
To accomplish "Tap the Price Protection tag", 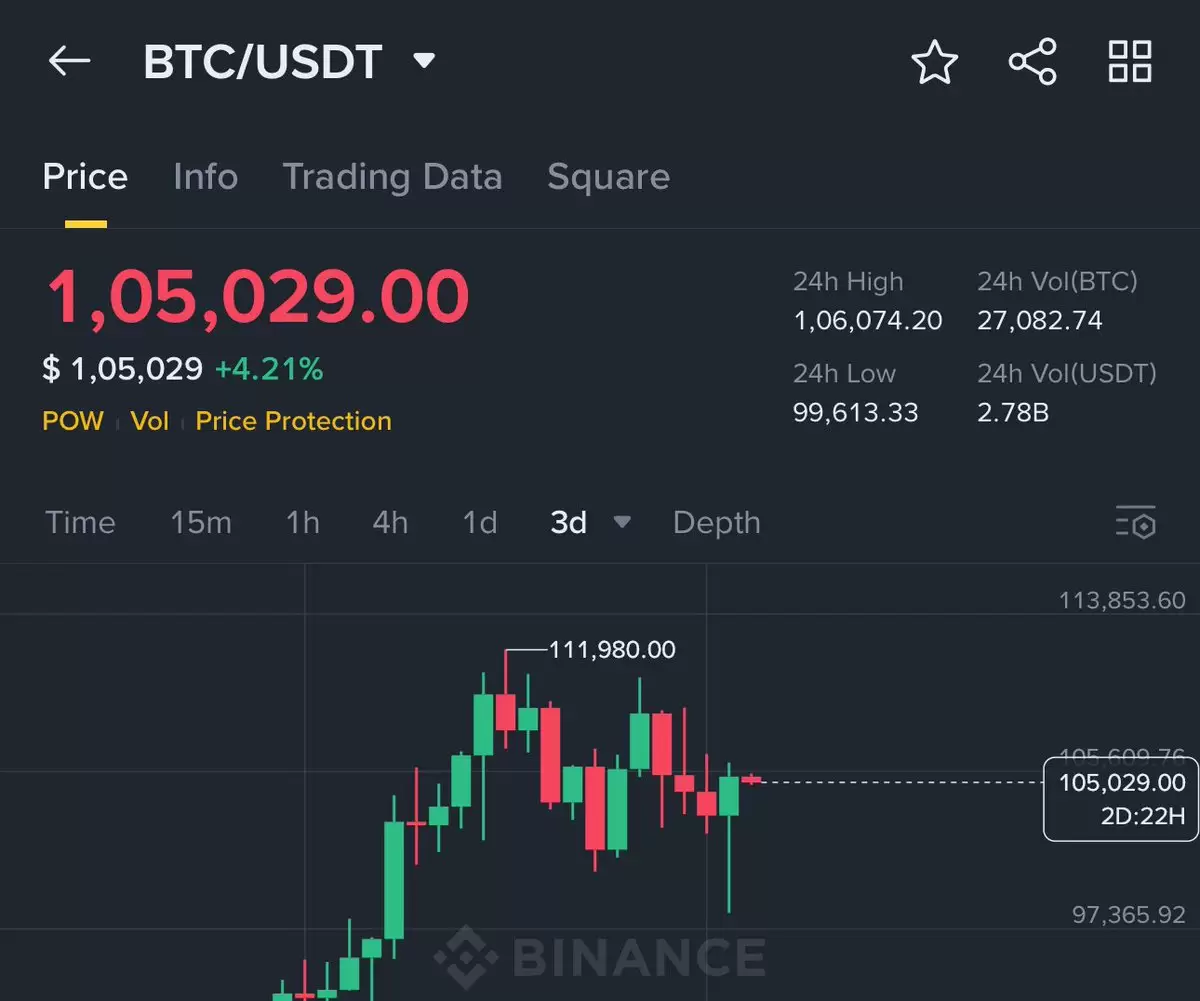I will pos(294,421).
